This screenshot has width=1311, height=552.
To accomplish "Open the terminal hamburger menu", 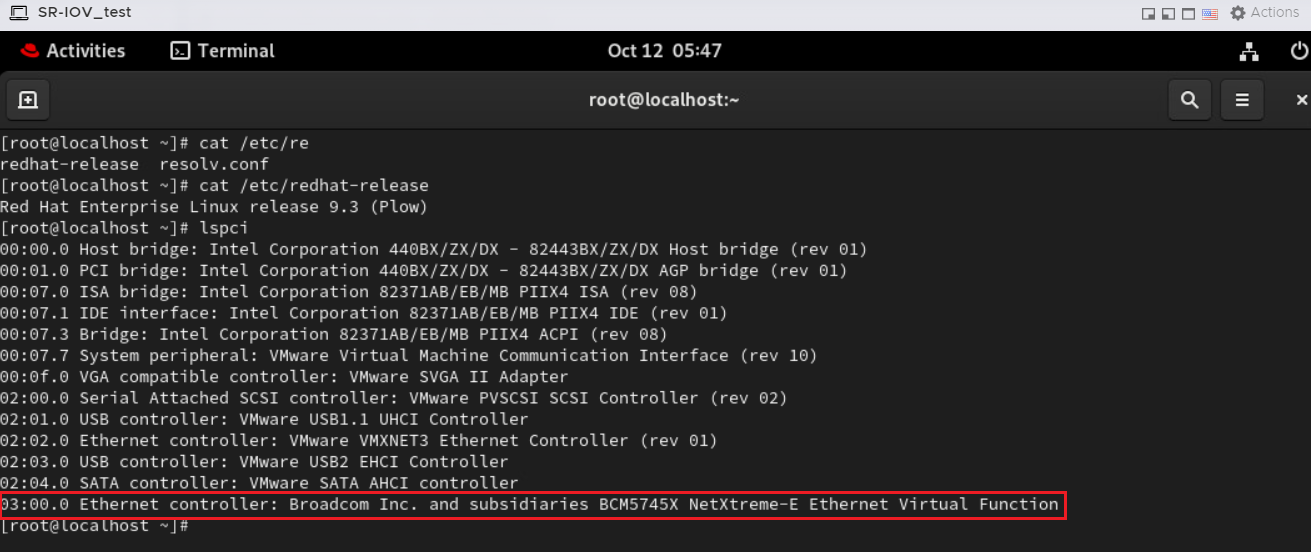I will pos(1242,100).
